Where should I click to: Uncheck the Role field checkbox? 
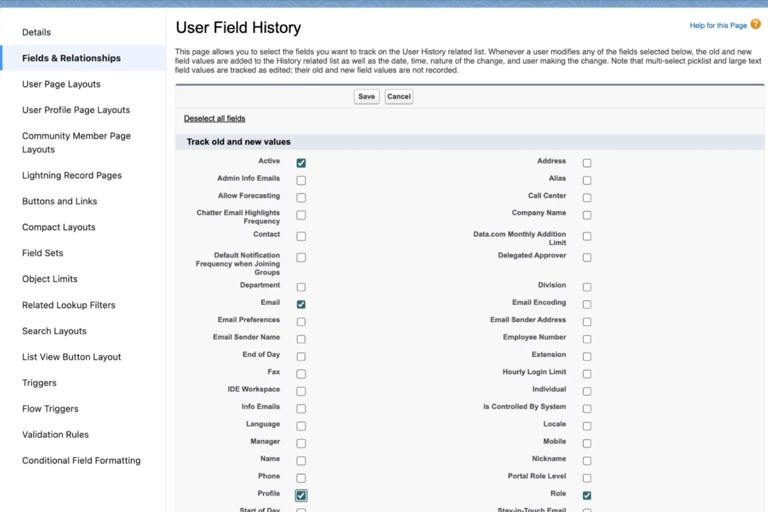point(587,495)
